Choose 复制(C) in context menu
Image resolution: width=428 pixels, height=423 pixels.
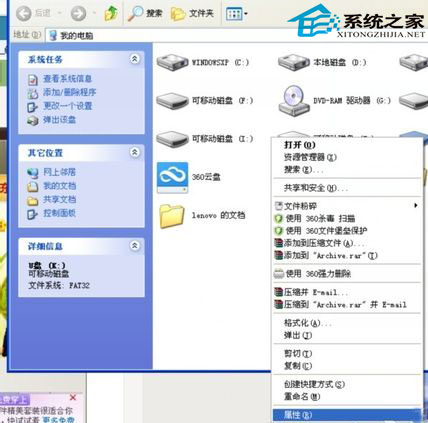coord(347,366)
